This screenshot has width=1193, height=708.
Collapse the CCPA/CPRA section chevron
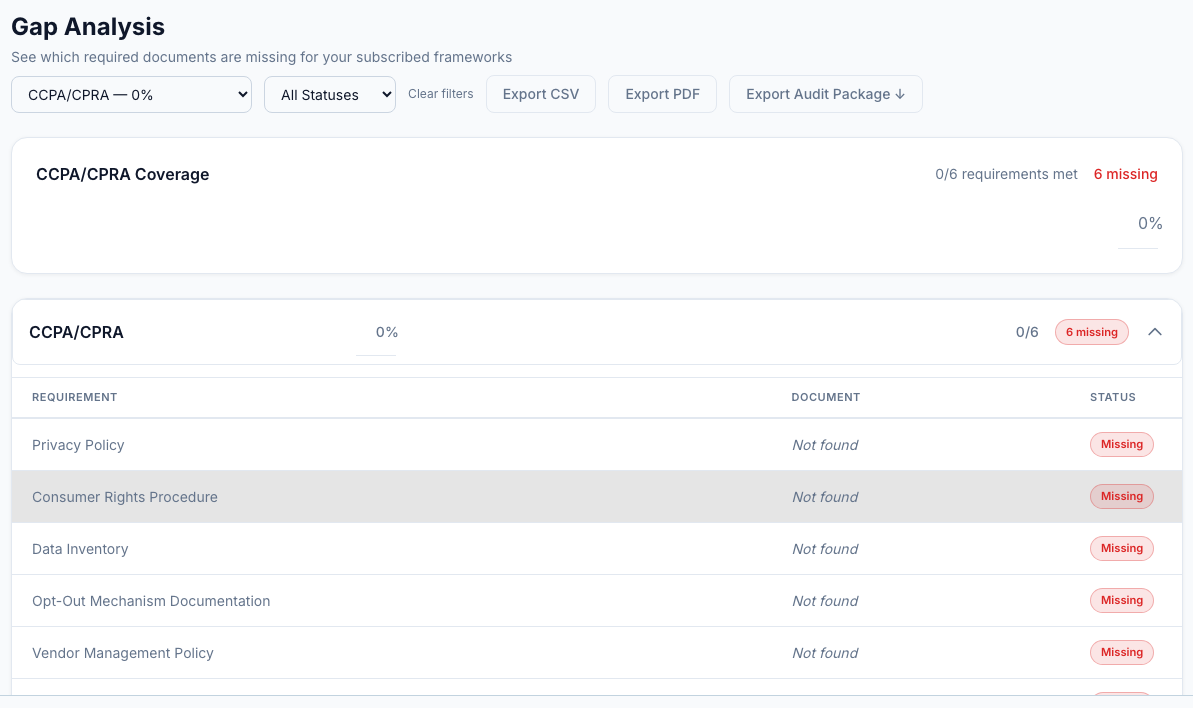pyautogui.click(x=1155, y=332)
